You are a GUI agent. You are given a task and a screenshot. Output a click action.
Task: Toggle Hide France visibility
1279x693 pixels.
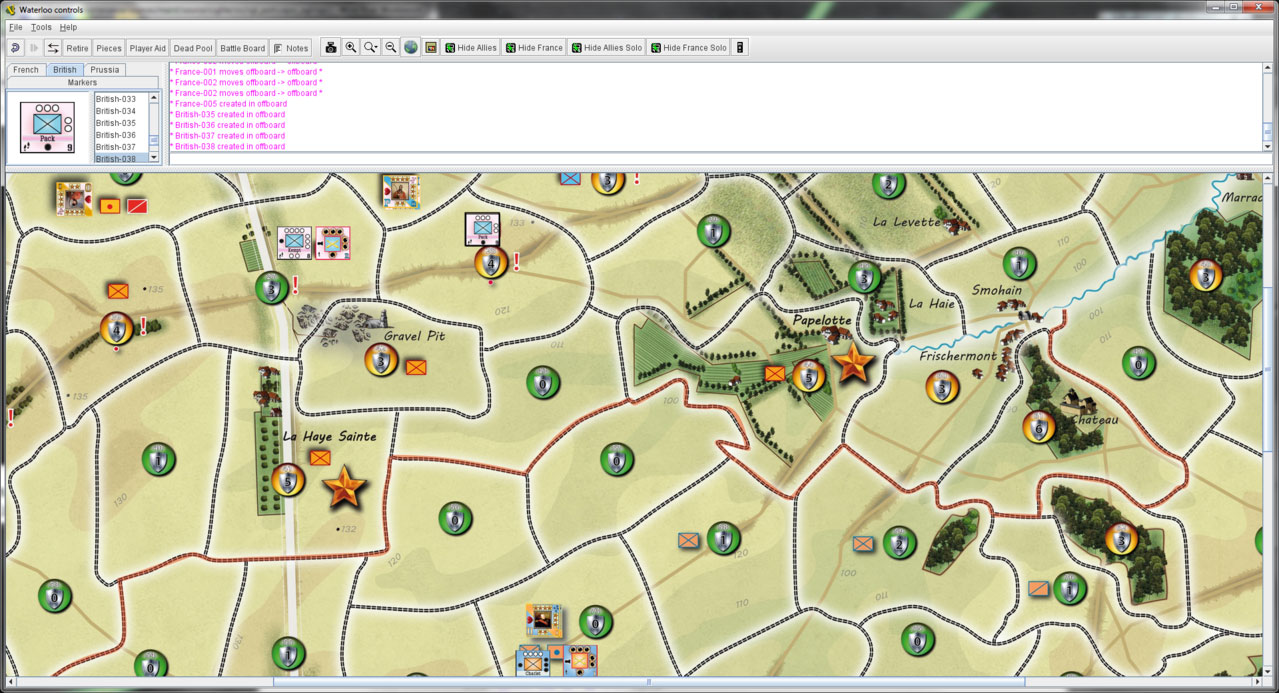[534, 48]
